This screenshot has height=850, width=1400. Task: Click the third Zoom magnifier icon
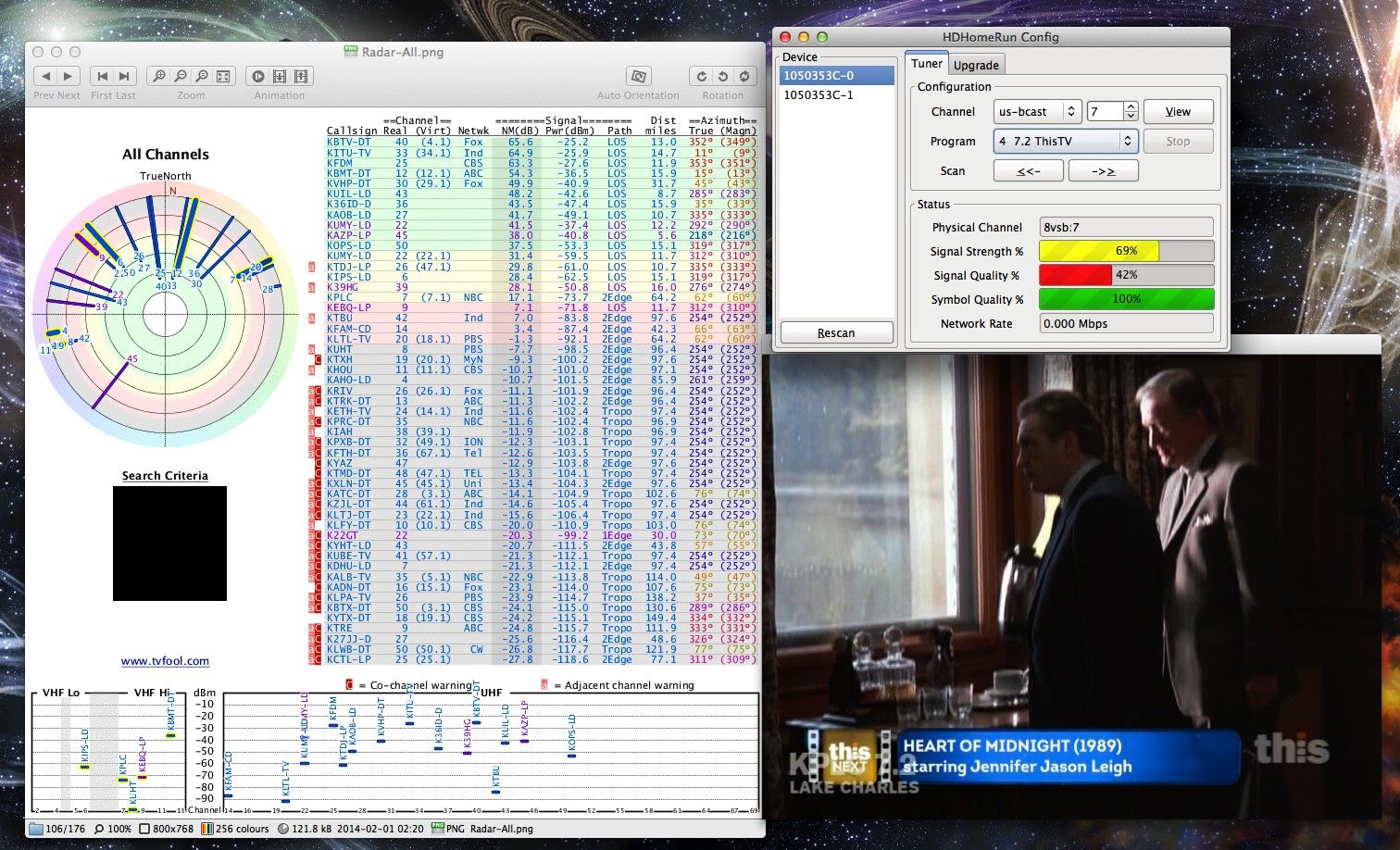[x=202, y=76]
